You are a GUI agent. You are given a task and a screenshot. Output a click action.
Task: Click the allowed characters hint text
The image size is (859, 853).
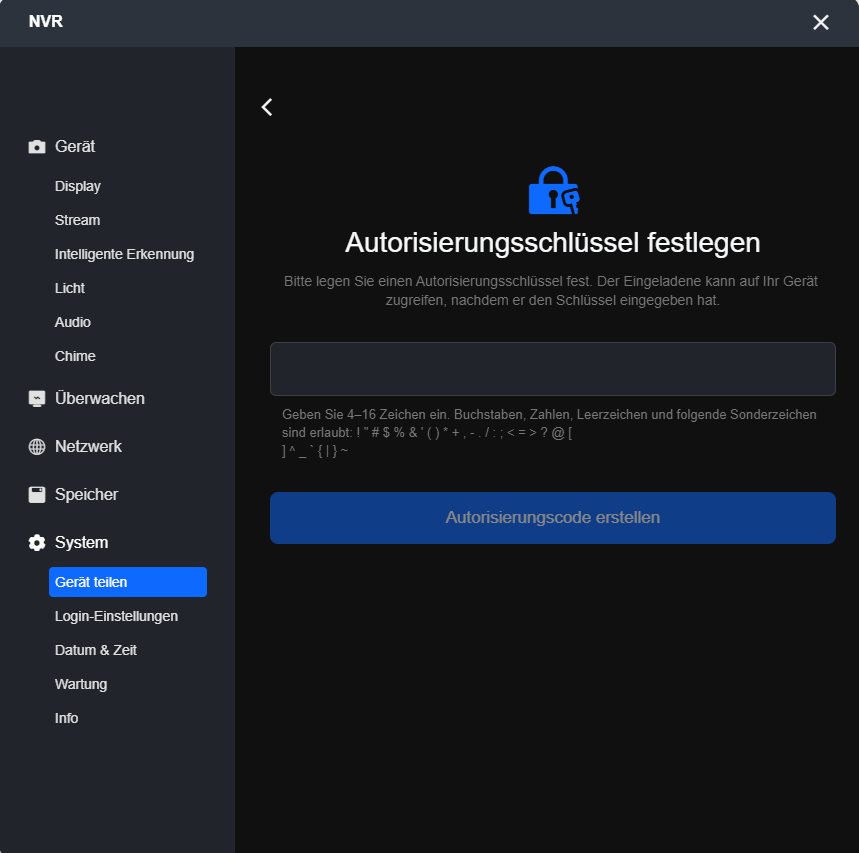tap(549, 433)
